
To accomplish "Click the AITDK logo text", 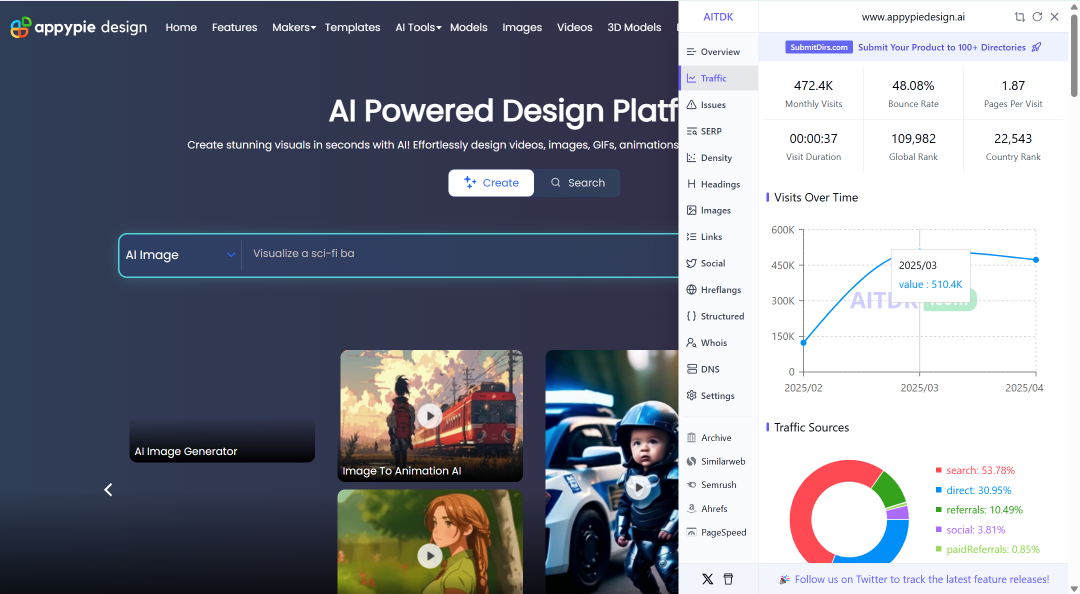I will coord(718,17).
